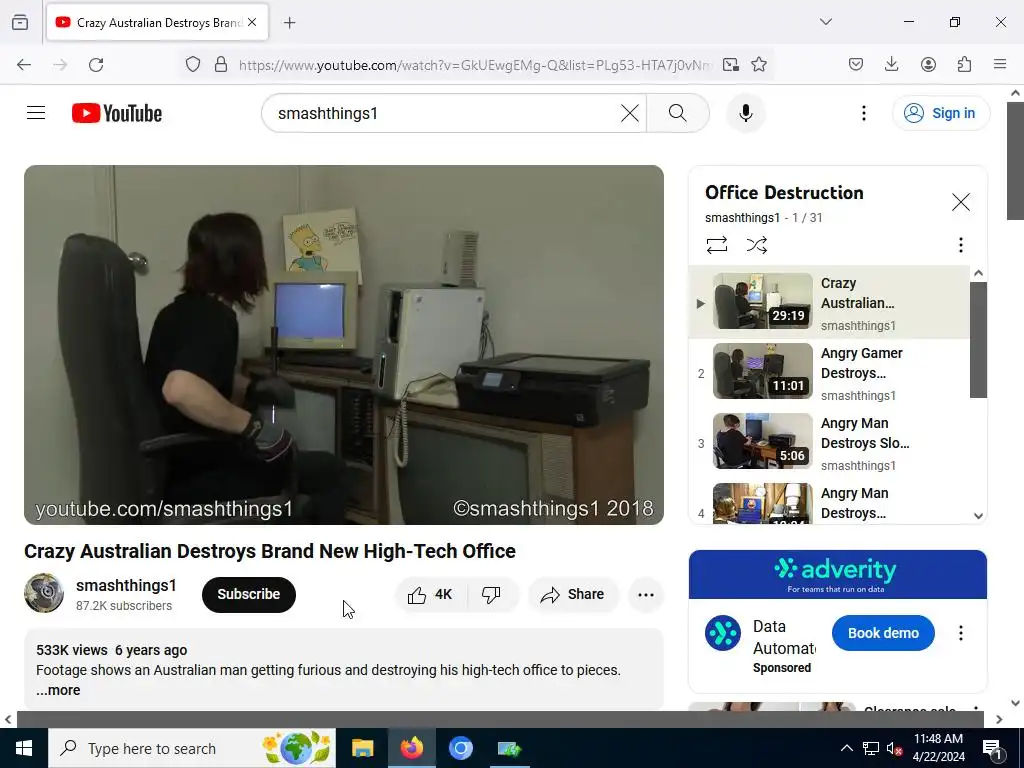View site security padlock info

pyautogui.click(x=221, y=65)
